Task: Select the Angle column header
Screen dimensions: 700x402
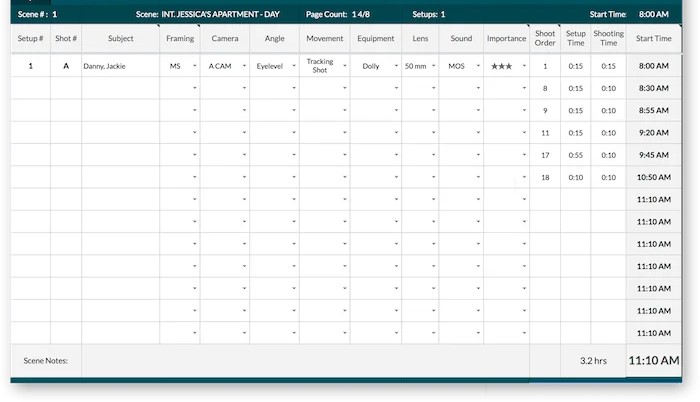Action: 275,38
